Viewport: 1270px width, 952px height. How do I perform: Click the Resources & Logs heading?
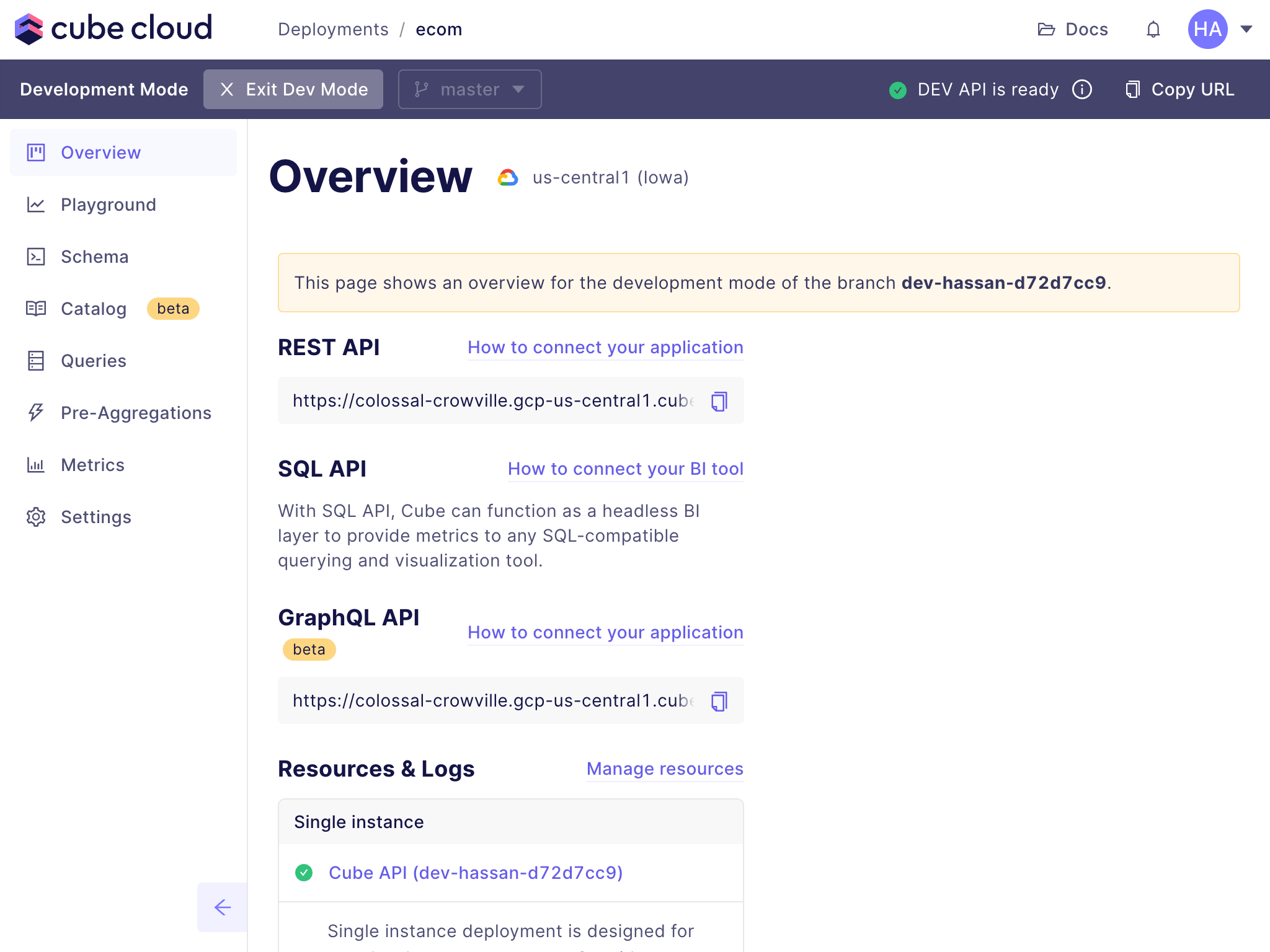pyautogui.click(x=376, y=769)
